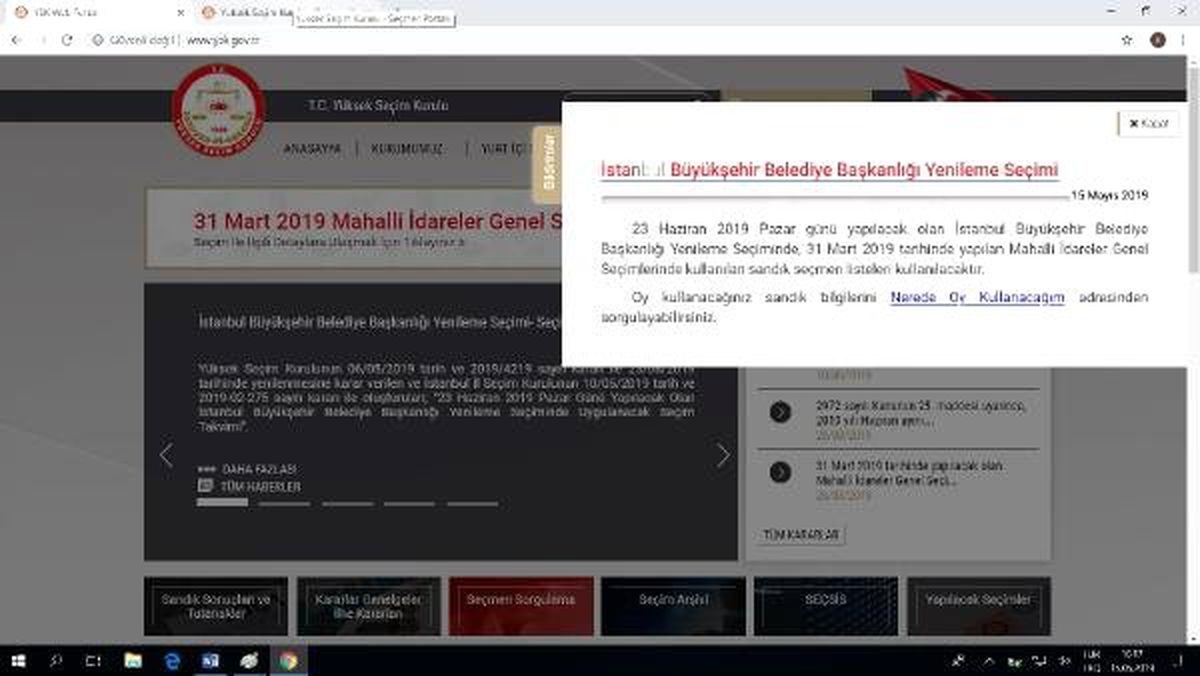This screenshot has width=1200, height=676.
Task: Open İstanbul Büyükşehir Belediye Başkanlığı Yenileme Seçimi heading
Action: pyautogui.click(x=829, y=170)
